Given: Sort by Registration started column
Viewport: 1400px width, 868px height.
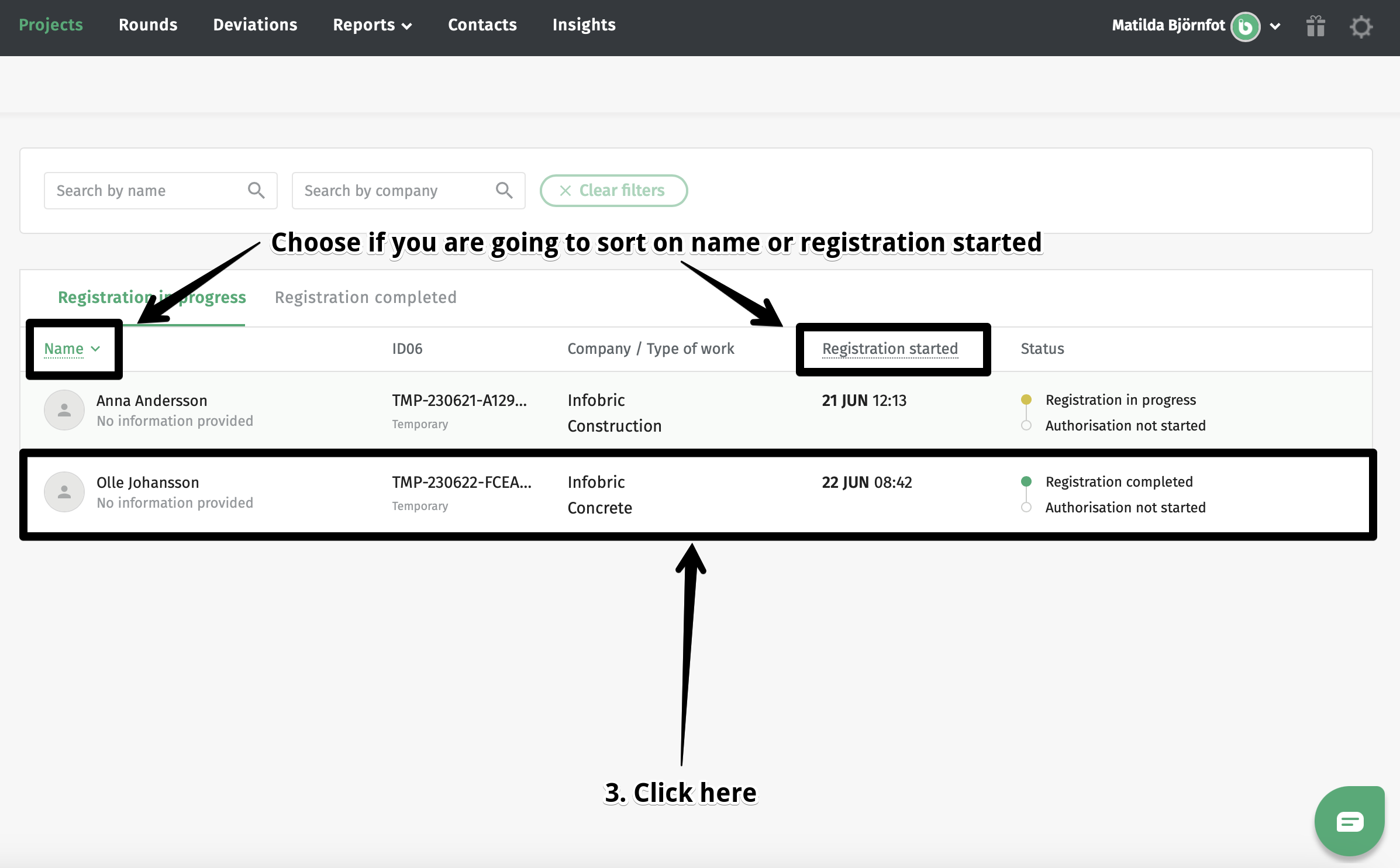Looking at the screenshot, I should click(889, 349).
